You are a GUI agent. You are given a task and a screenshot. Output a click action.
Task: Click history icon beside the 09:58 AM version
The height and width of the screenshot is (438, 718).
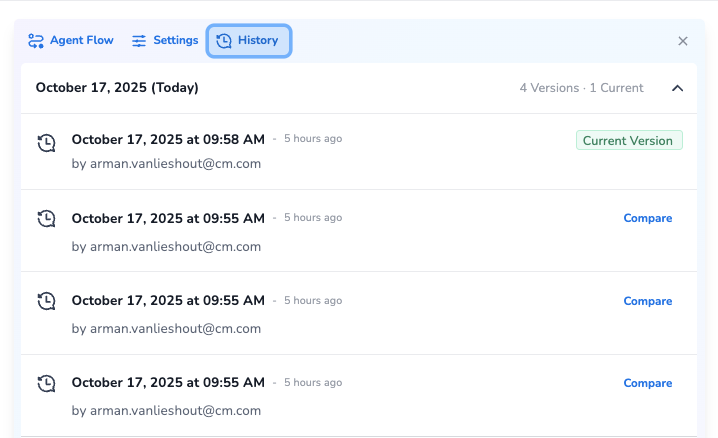[46, 142]
